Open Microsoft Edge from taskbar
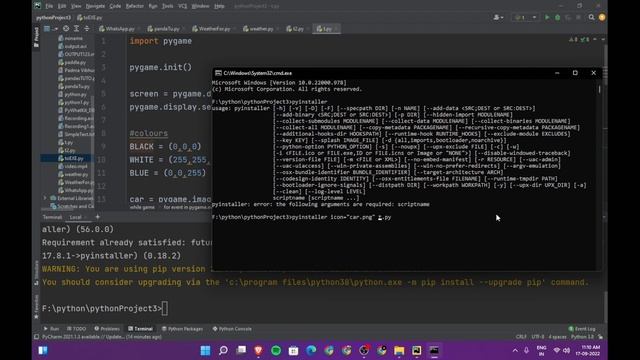 click(311, 351)
